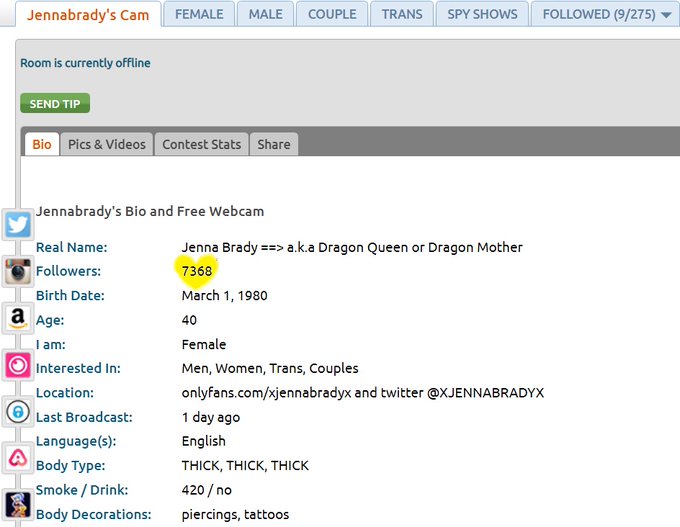Click the '420 / no' value
The height and width of the screenshot is (527, 680).
tap(207, 490)
